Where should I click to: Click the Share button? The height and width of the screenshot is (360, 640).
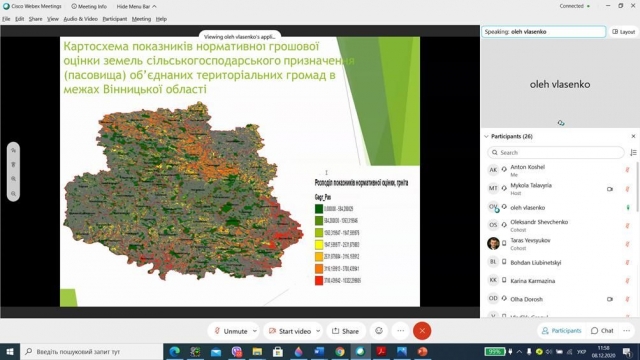346,331
